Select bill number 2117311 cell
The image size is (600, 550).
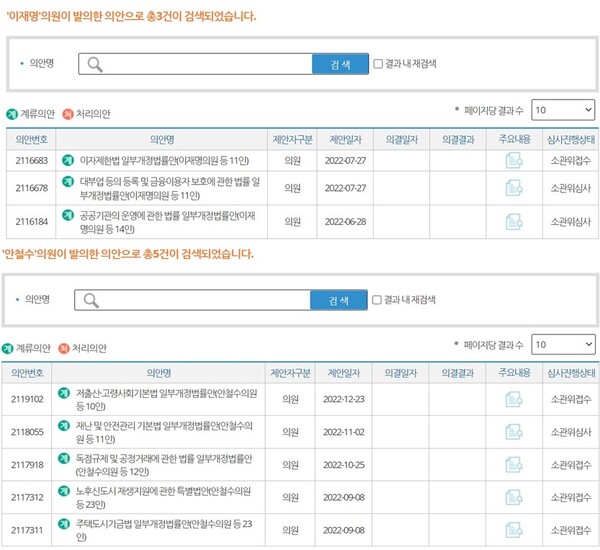pos(27,530)
